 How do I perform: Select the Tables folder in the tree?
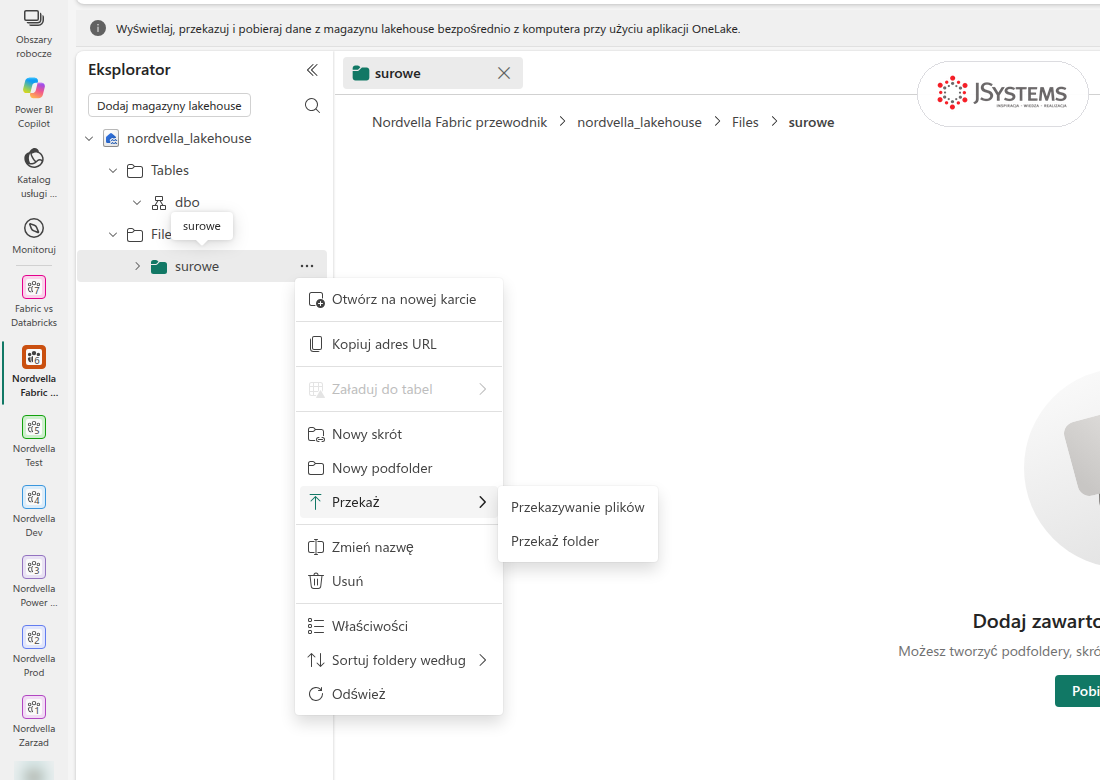pyautogui.click(x=170, y=170)
